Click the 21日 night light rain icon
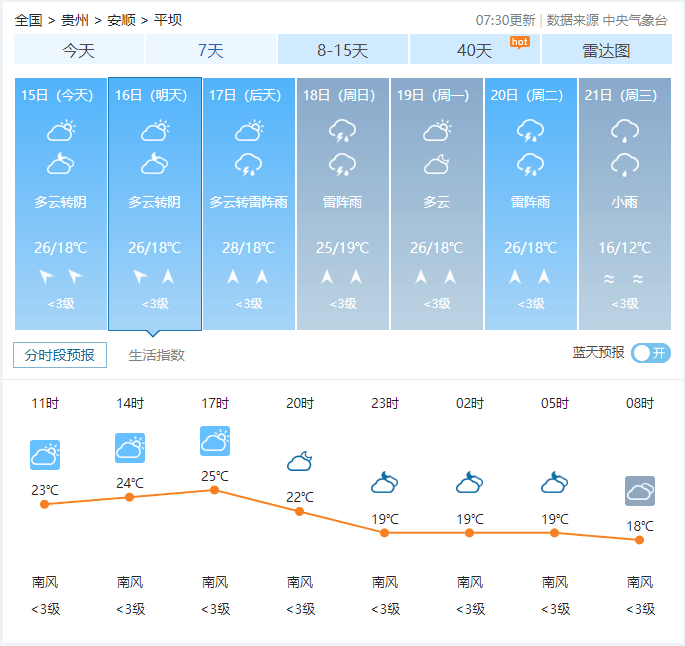This screenshot has width=685, height=646. [625, 165]
